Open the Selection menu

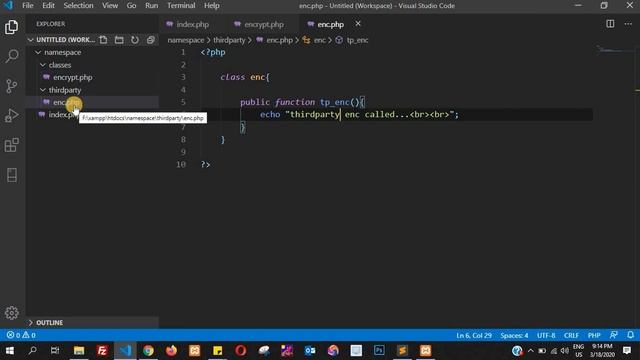coord(78,5)
